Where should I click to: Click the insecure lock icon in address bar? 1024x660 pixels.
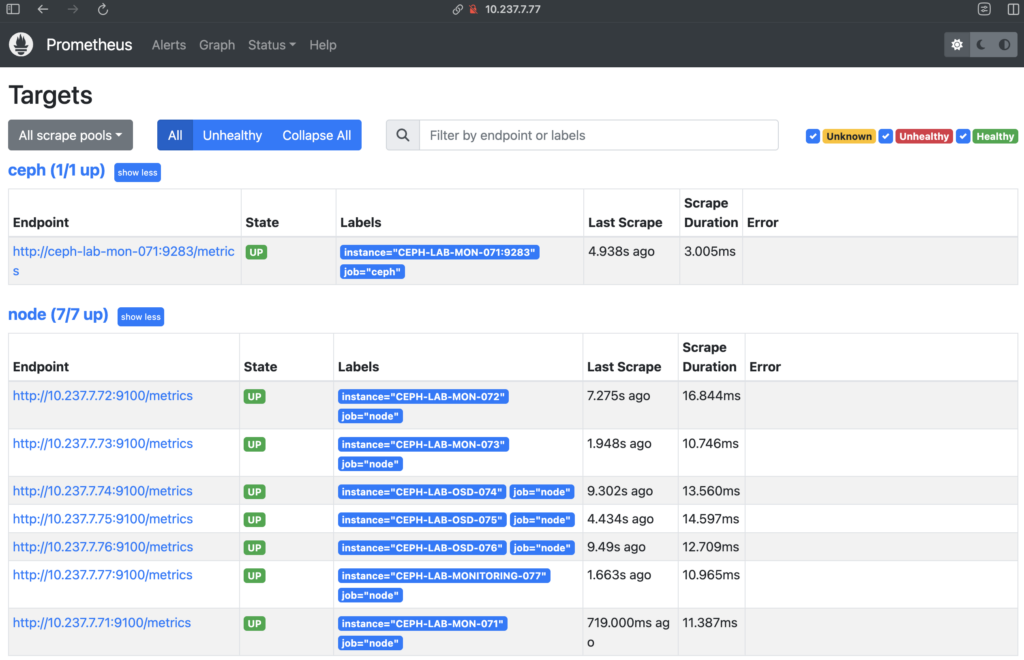click(x=473, y=9)
